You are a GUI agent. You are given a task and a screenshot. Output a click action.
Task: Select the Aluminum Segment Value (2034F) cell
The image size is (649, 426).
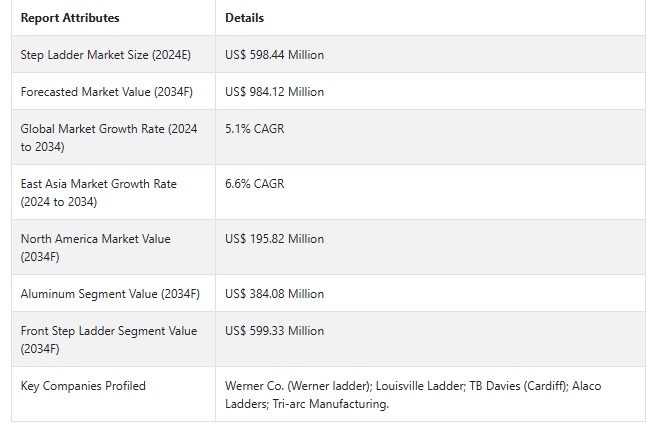click(x=110, y=294)
